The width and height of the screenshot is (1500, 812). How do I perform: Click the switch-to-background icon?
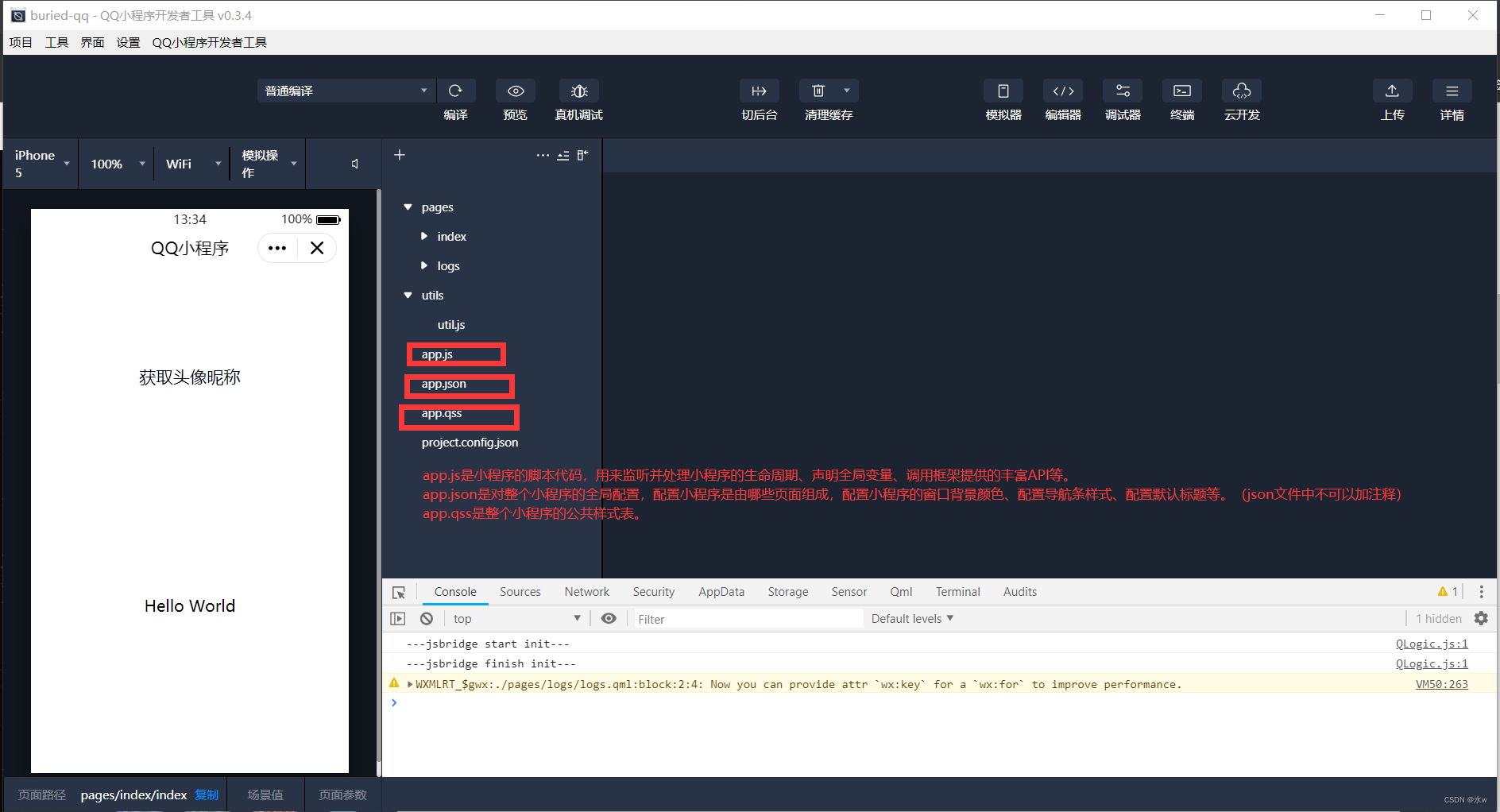pyautogui.click(x=759, y=91)
